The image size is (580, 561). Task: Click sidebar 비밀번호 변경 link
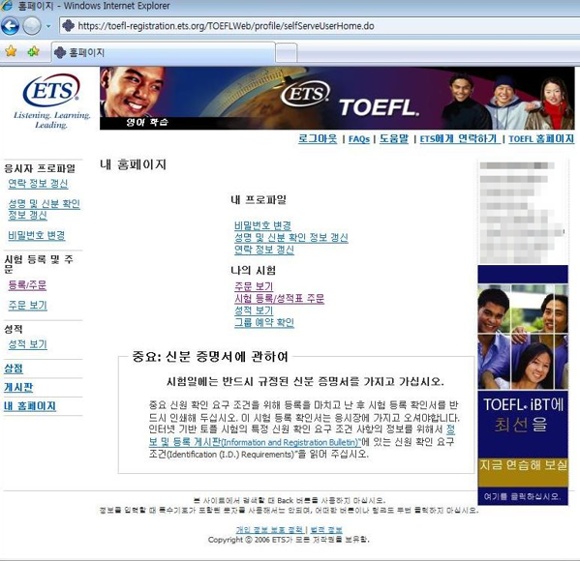coord(37,235)
